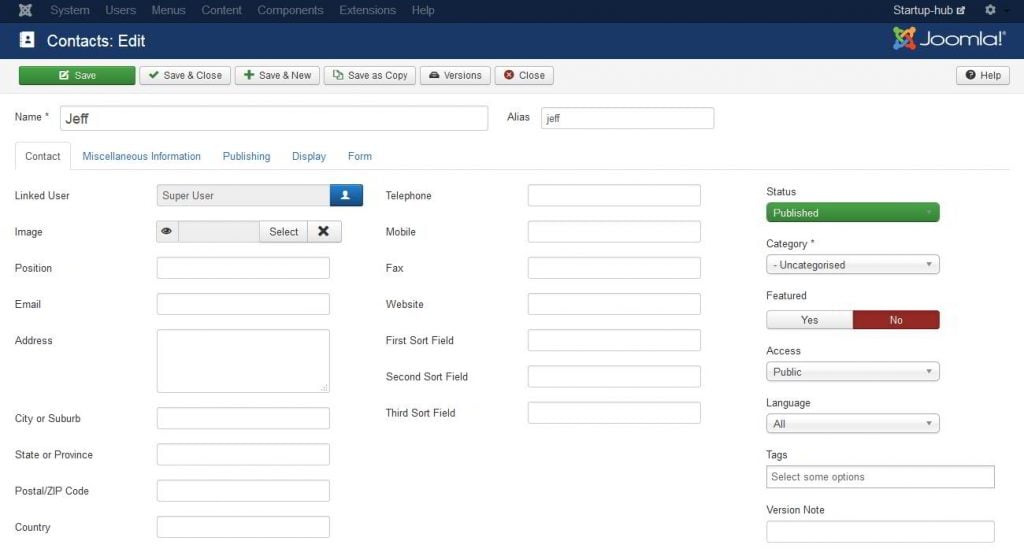Click into the Email input field
The height and width of the screenshot is (556, 1024).
[243, 304]
